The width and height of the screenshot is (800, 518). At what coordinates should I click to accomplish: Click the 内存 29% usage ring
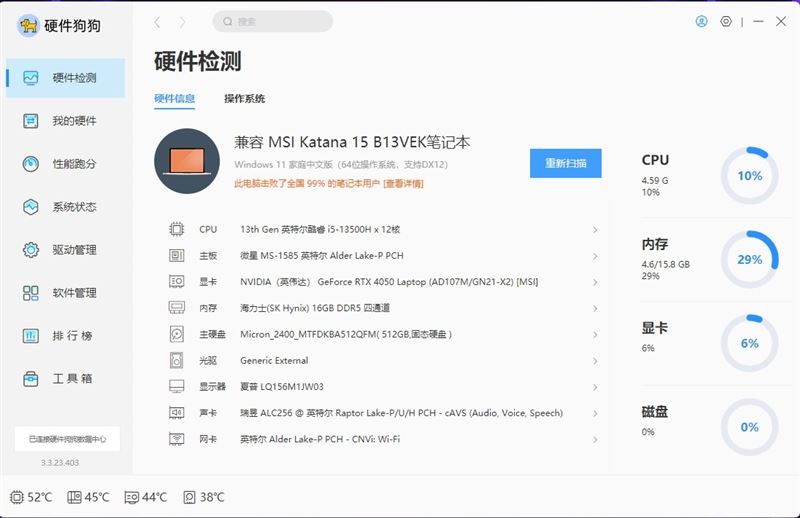tap(749, 259)
